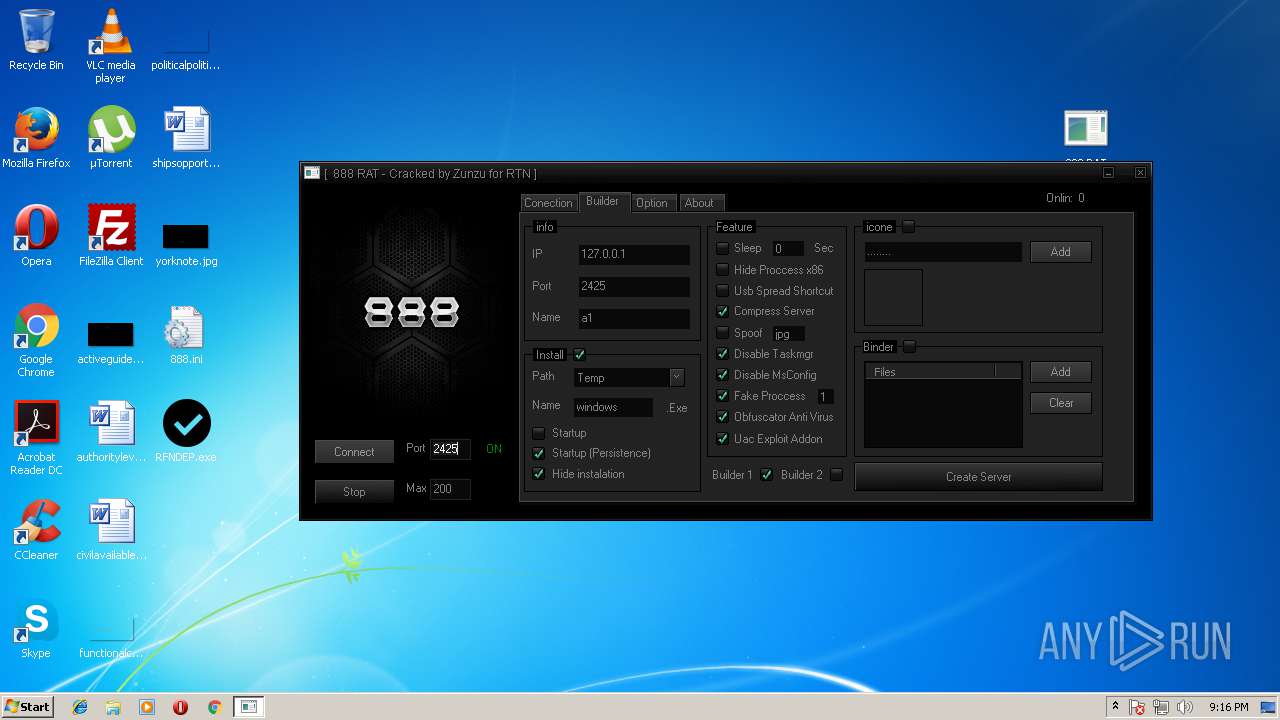Launch Opera from the desktop

point(36,236)
